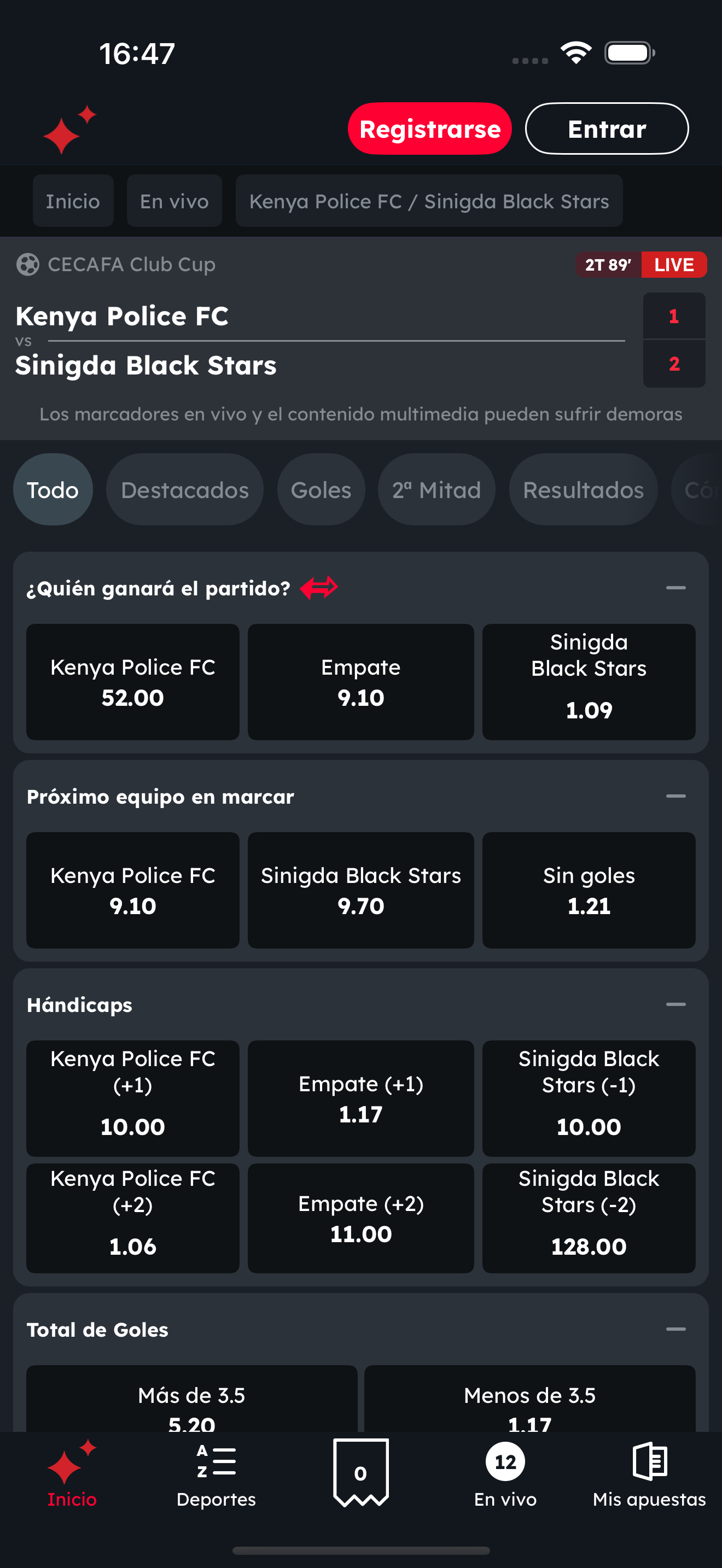Open Inicio star icon in bottom bar
This screenshot has height=1568, width=722.
pos(72,1462)
